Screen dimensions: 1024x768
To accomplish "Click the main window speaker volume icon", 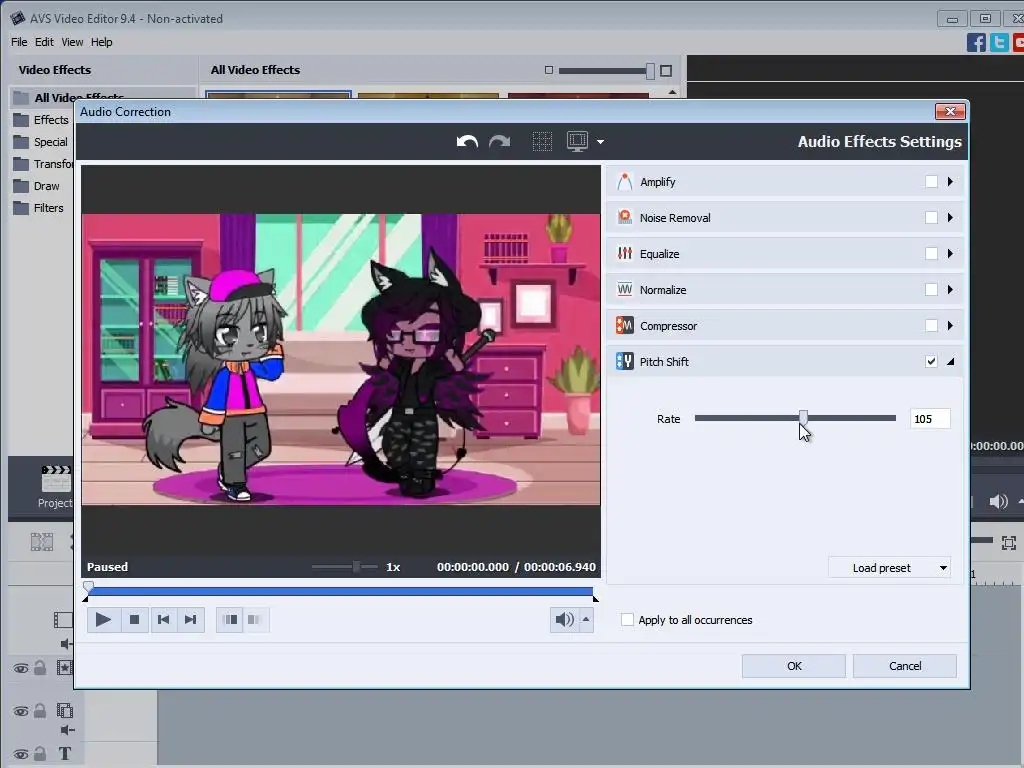I will tap(999, 502).
